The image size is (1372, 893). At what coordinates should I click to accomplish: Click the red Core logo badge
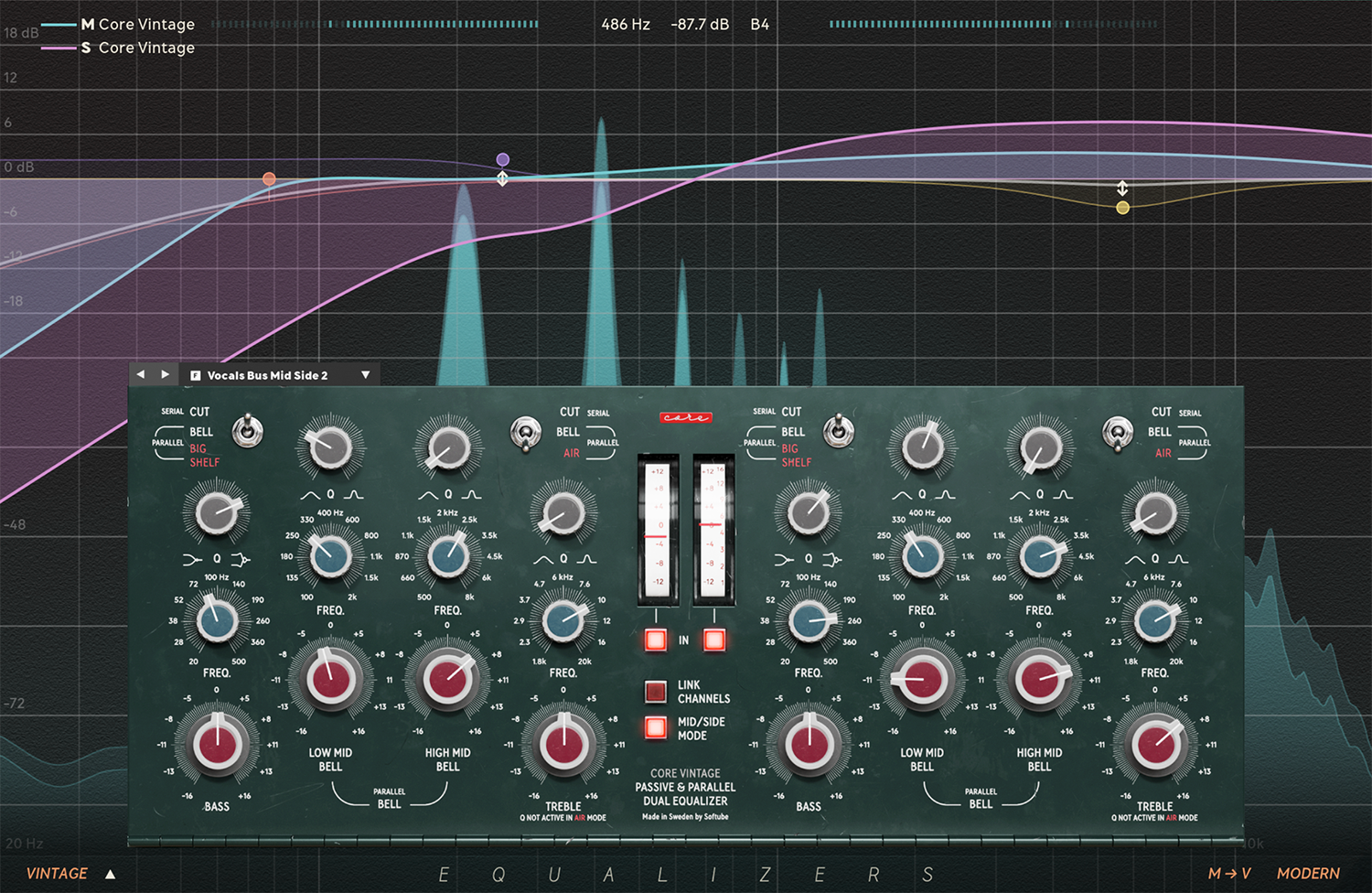tap(685, 417)
